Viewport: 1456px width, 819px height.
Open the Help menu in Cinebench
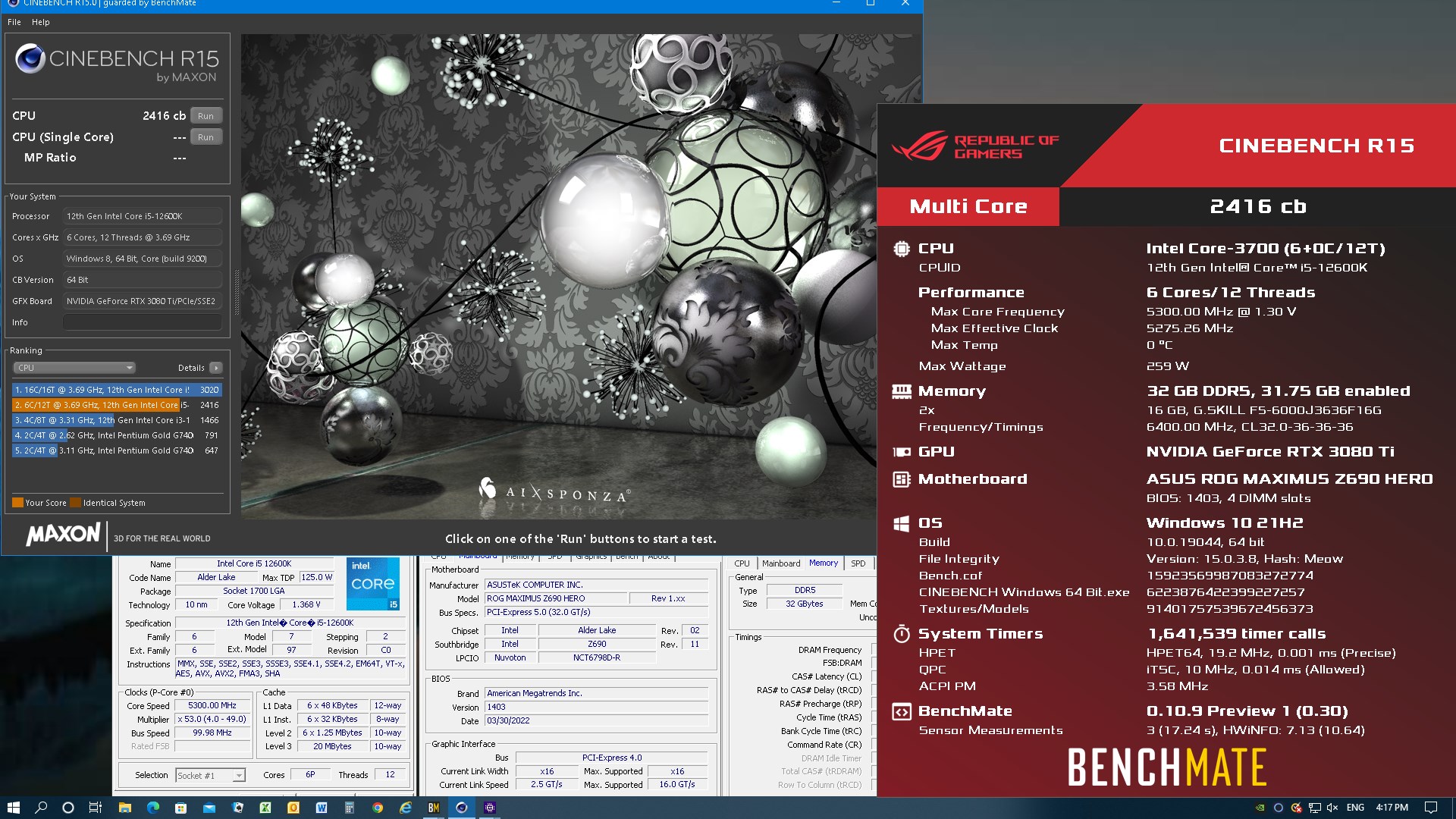pyautogui.click(x=40, y=22)
